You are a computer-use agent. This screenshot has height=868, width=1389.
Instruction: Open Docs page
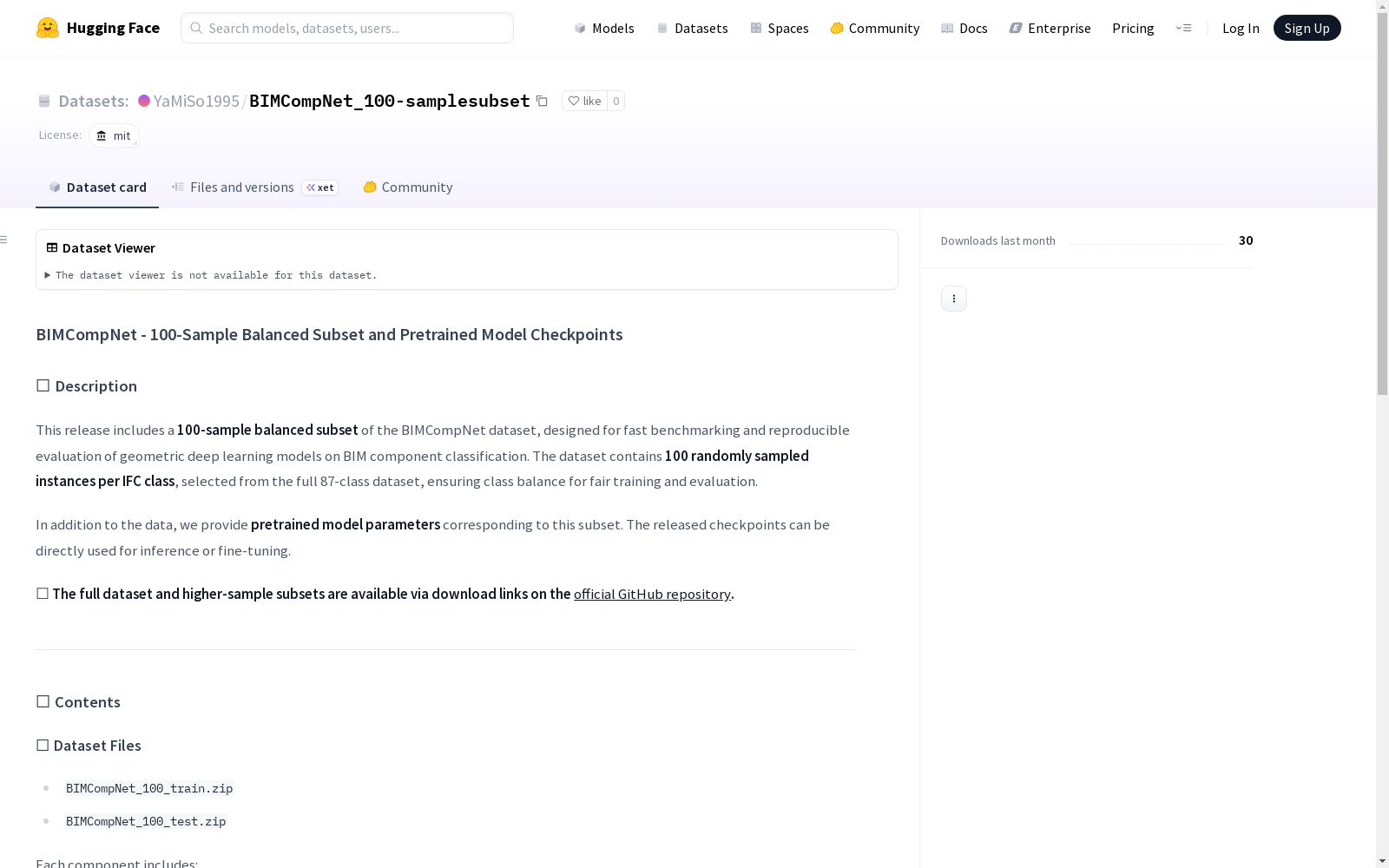[x=964, y=28]
